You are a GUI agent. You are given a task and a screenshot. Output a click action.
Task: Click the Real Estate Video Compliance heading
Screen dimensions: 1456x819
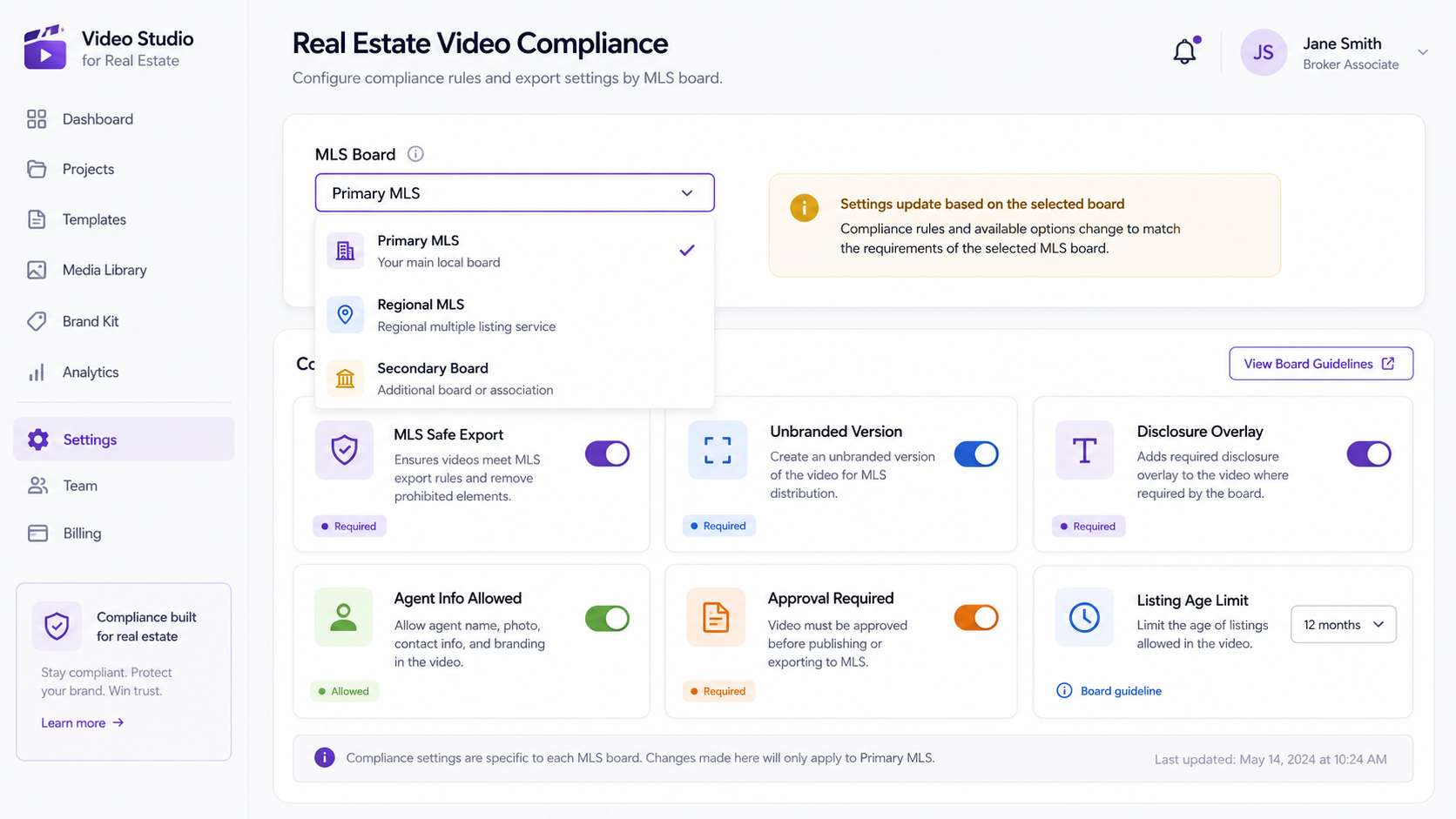click(480, 44)
